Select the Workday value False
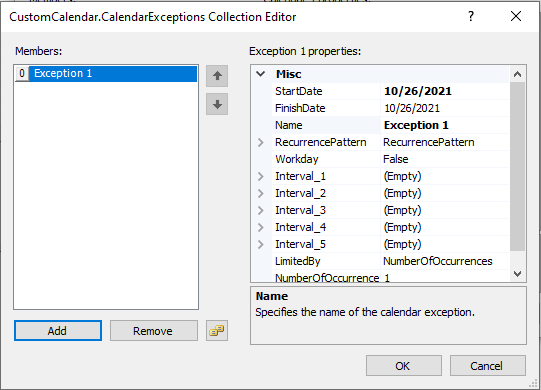The image size is (541, 390). (444, 159)
